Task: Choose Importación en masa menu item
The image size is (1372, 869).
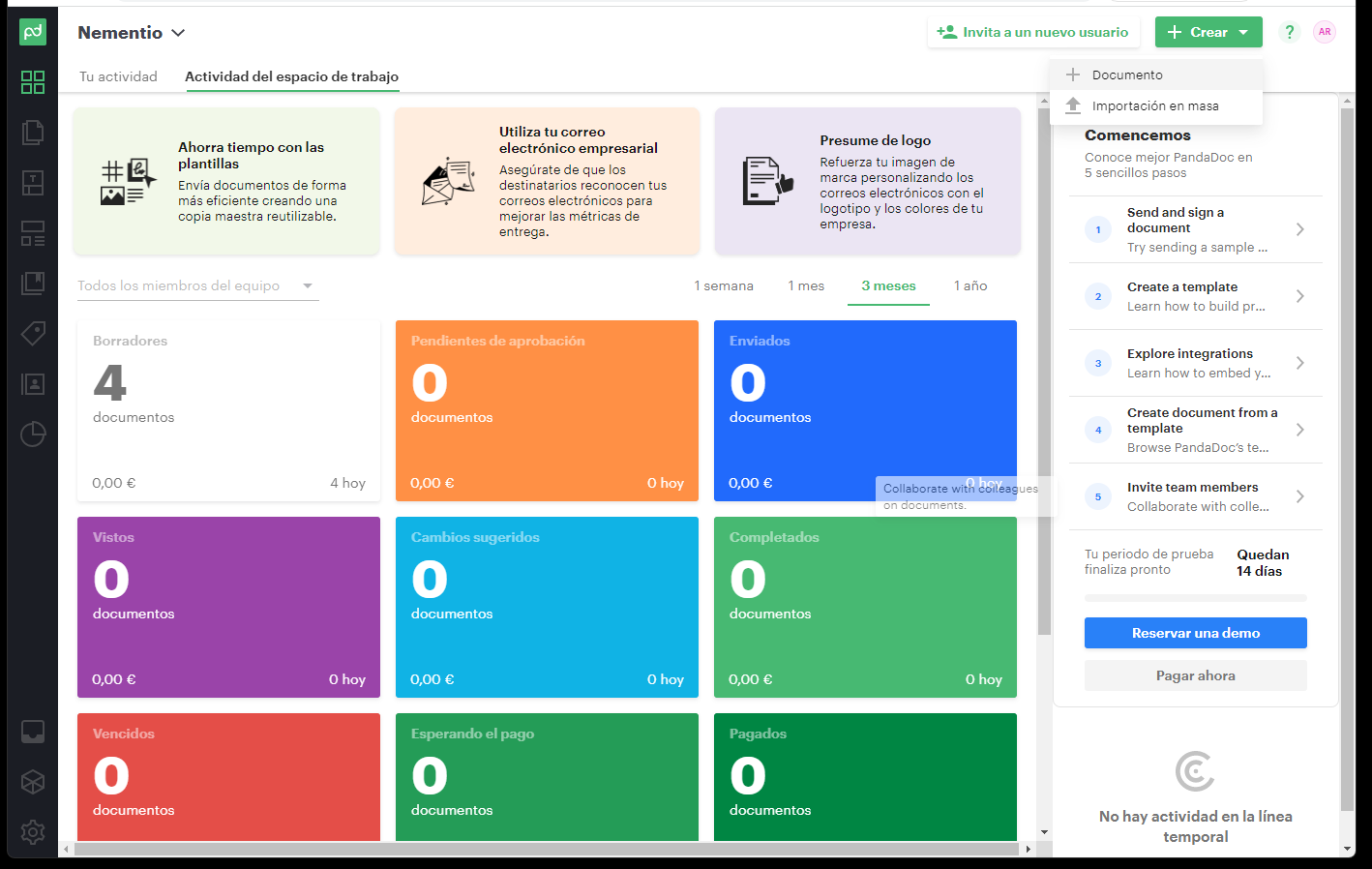Action: pos(1156,105)
